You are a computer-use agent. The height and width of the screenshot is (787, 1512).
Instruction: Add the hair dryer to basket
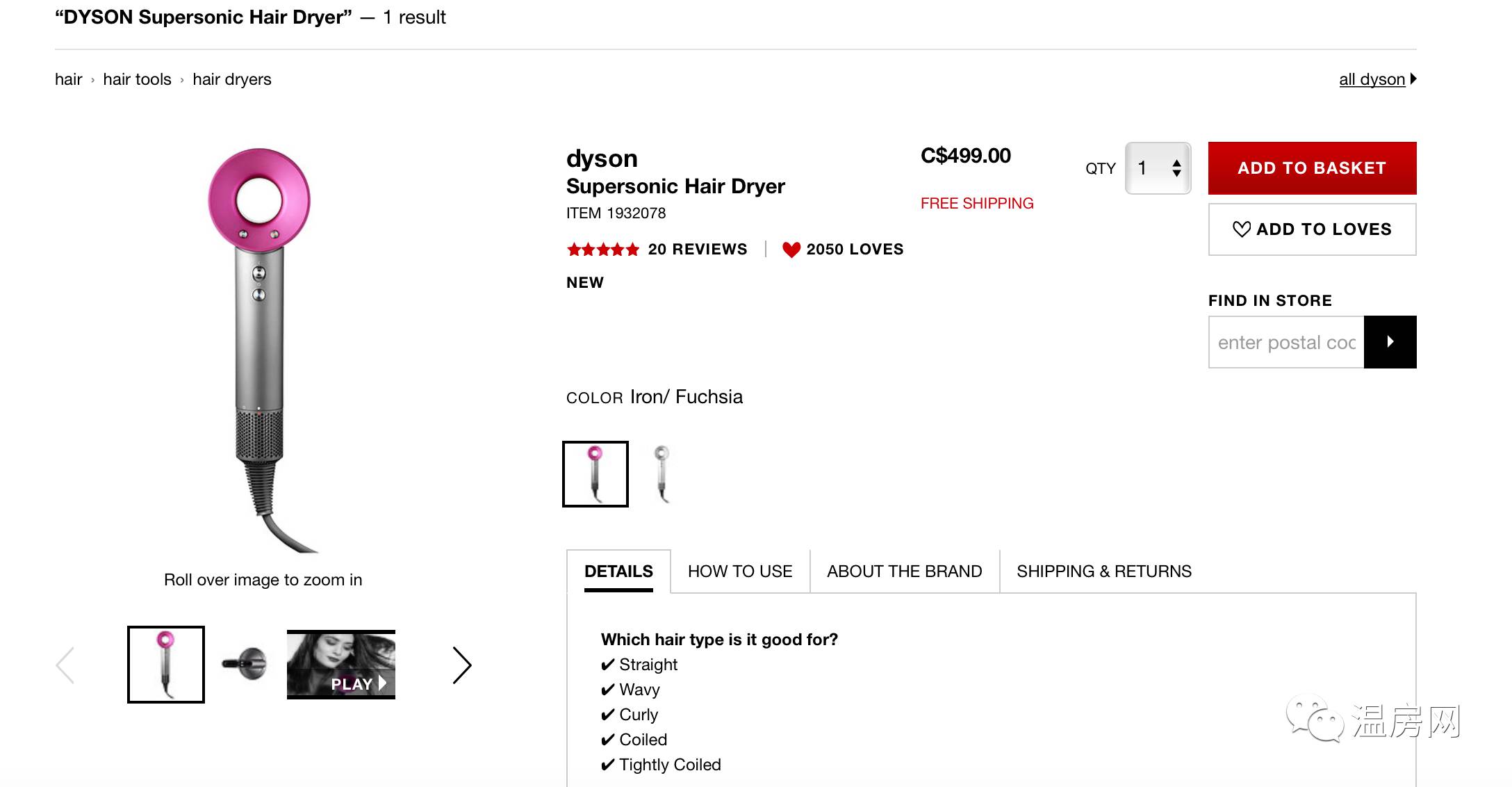click(x=1312, y=168)
